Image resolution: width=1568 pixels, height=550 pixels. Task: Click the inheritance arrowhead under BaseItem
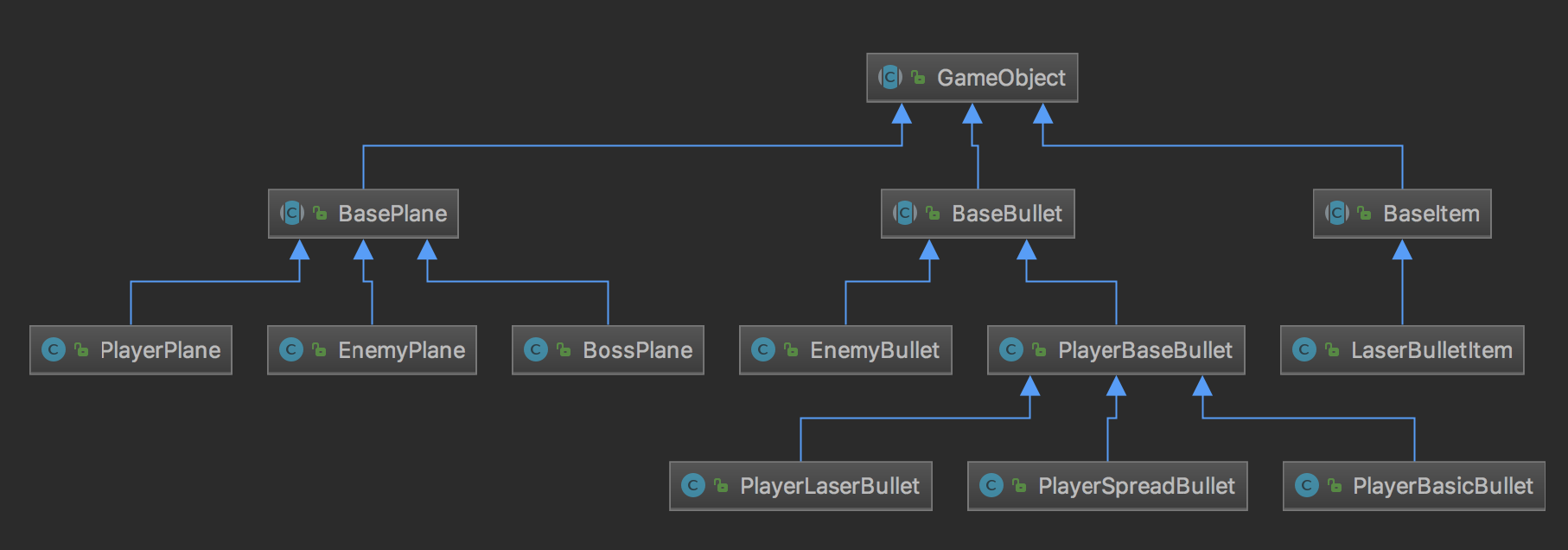[1402, 251]
